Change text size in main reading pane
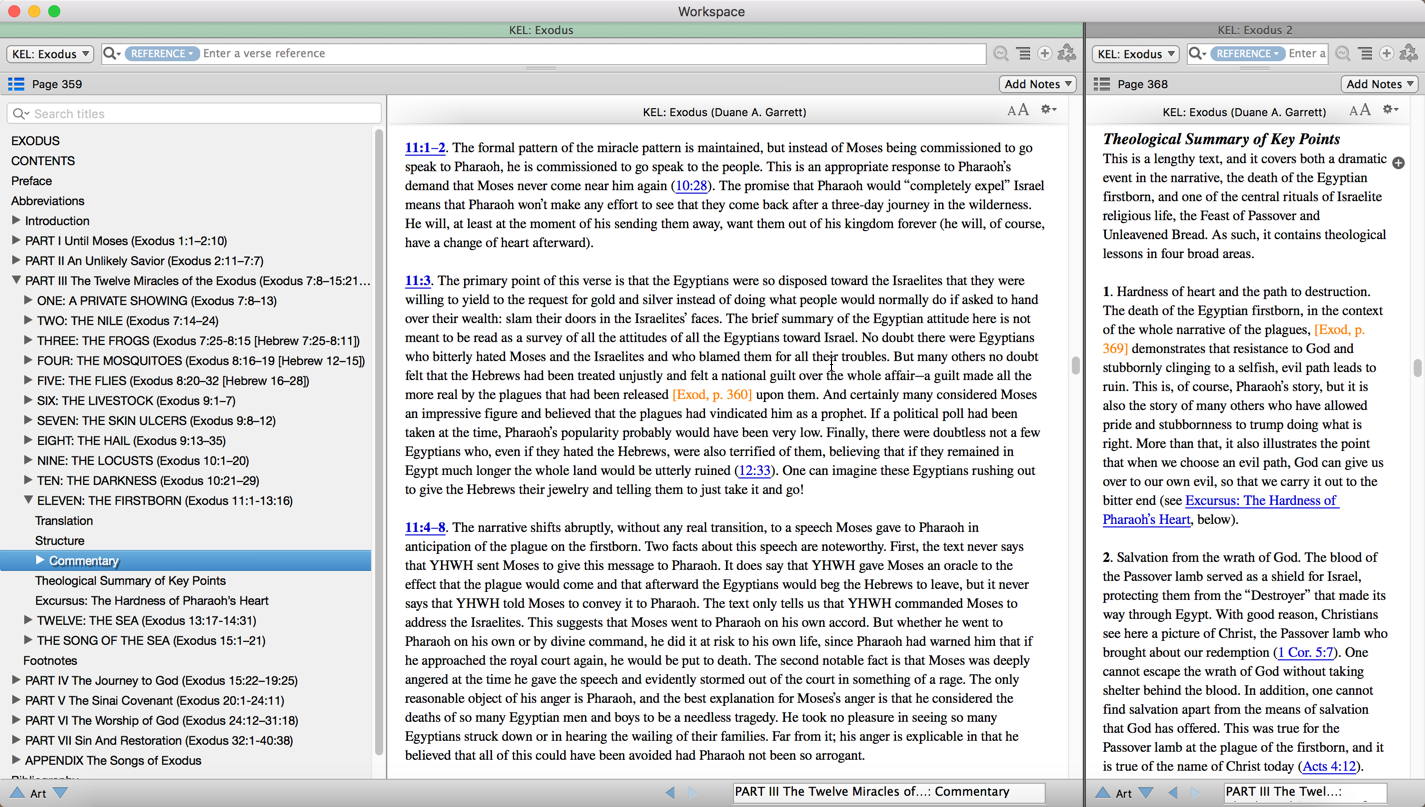This screenshot has height=807, width=1425. [1018, 111]
